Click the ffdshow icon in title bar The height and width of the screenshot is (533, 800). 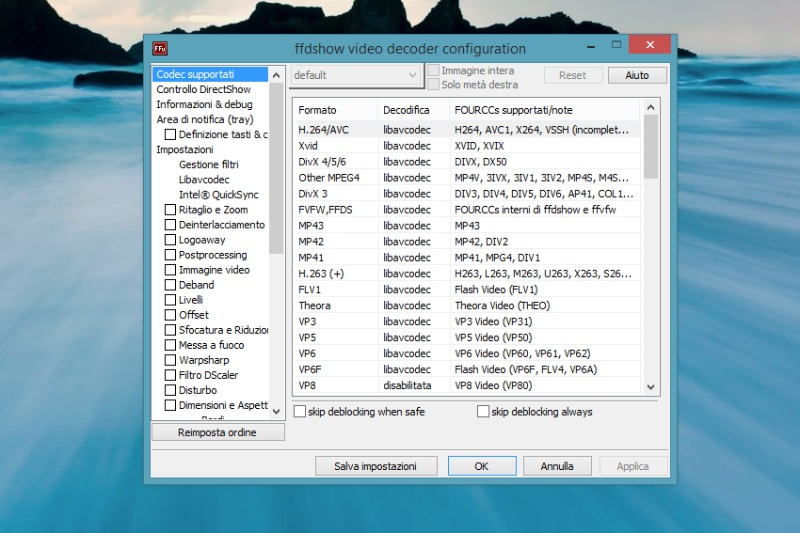160,48
